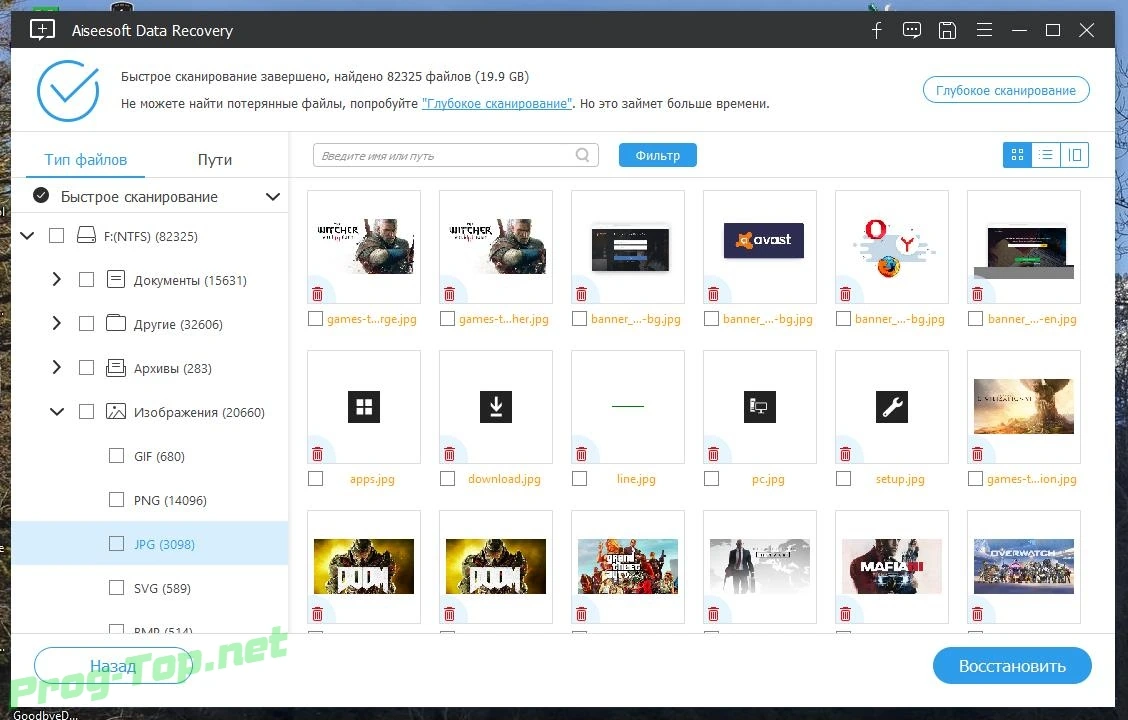The height and width of the screenshot is (720, 1128).
Task: Check the SVG (589) checkbox
Action: pyautogui.click(x=117, y=588)
